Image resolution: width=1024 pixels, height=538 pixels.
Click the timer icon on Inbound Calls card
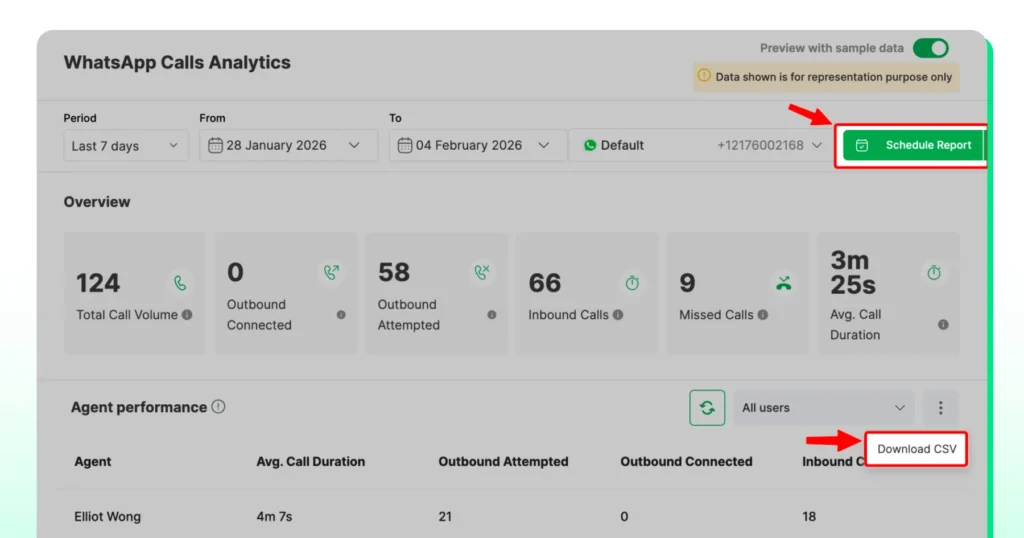point(632,283)
